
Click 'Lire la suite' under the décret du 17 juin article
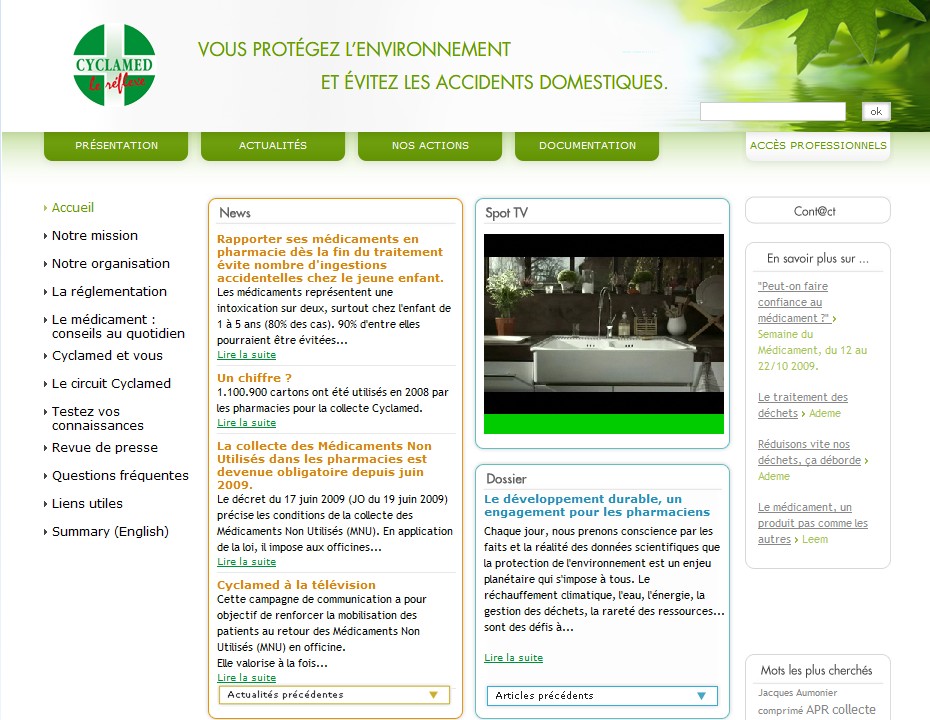tap(246, 562)
